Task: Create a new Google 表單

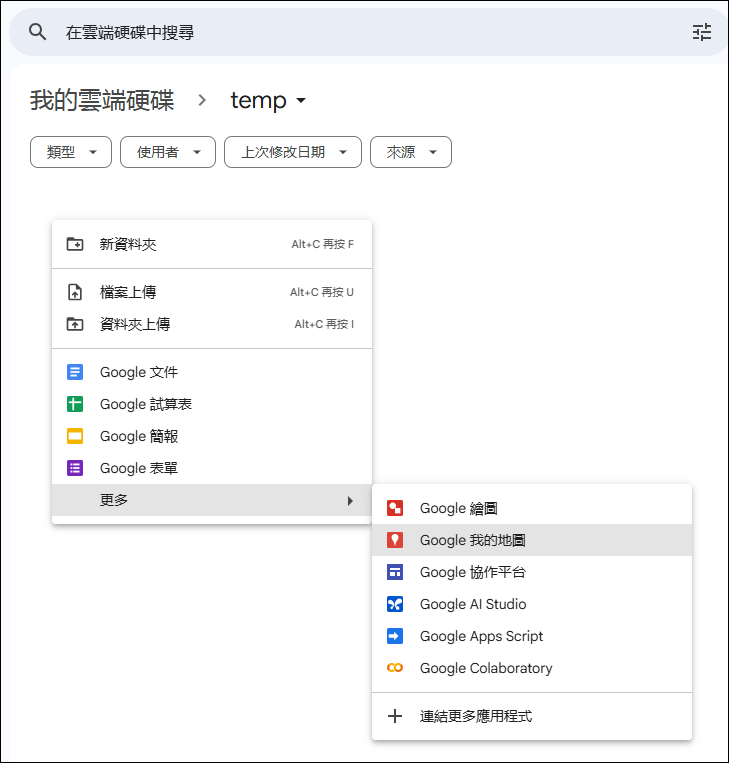Action: click(x=212, y=468)
